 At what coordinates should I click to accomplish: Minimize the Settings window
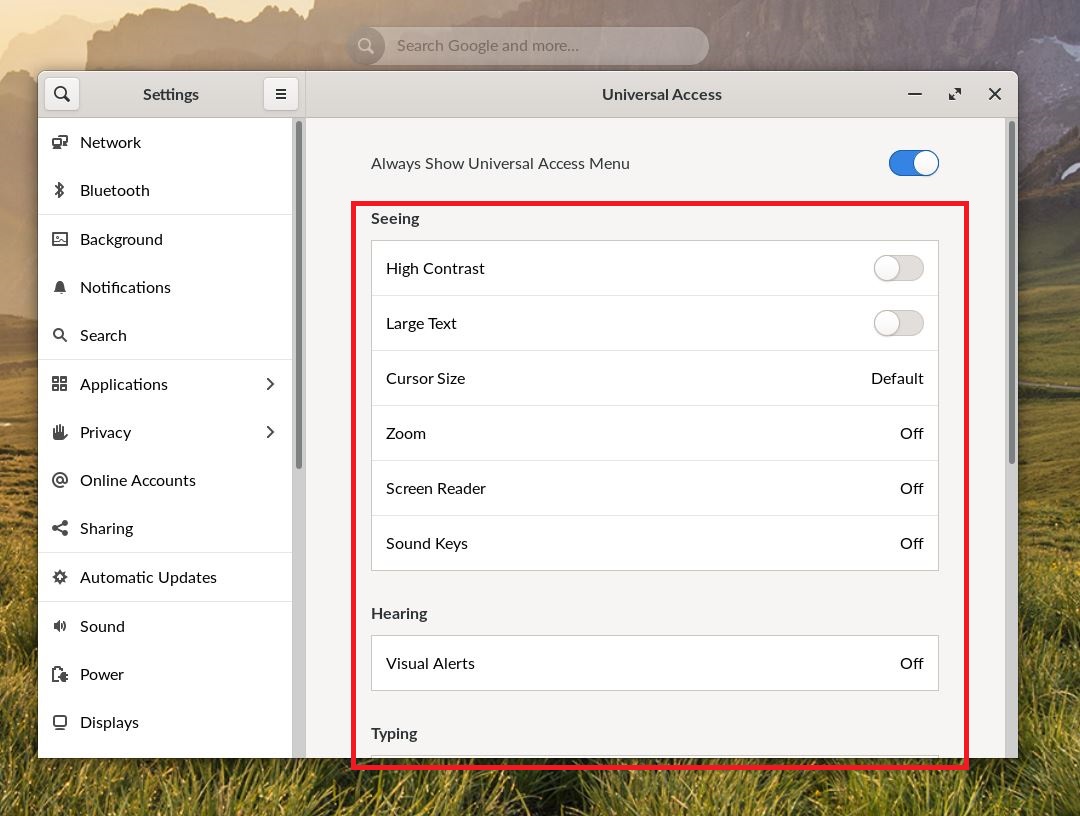(x=915, y=94)
